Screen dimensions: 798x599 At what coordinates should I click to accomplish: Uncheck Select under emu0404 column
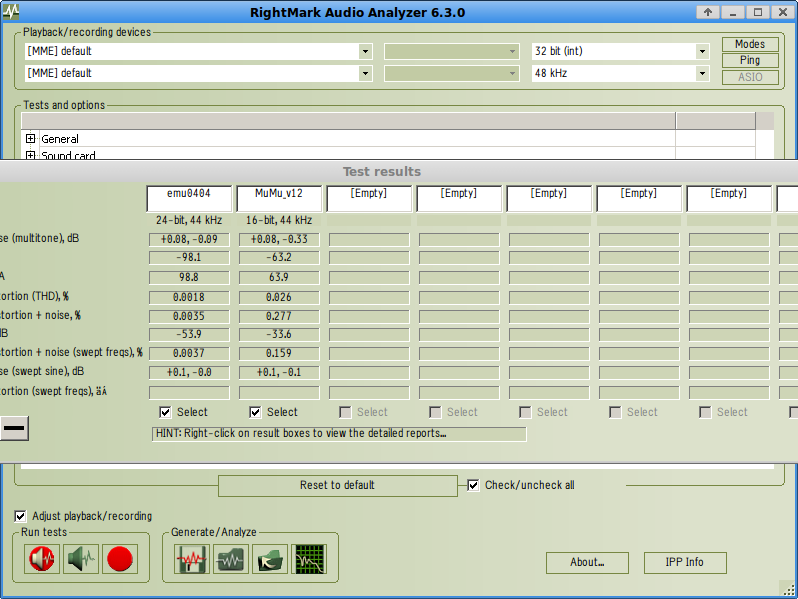tap(165, 412)
